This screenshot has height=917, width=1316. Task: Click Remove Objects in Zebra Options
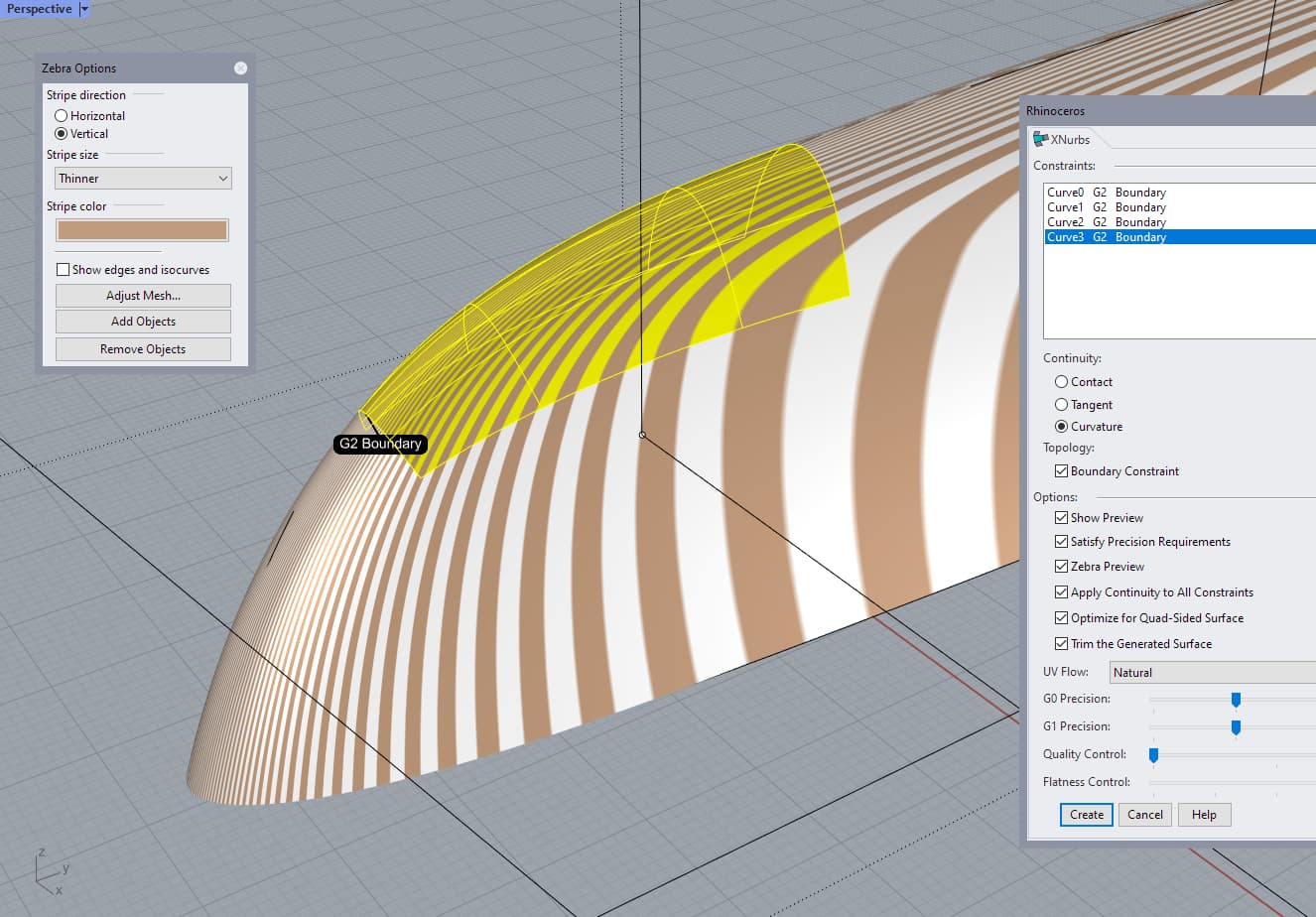click(x=143, y=349)
